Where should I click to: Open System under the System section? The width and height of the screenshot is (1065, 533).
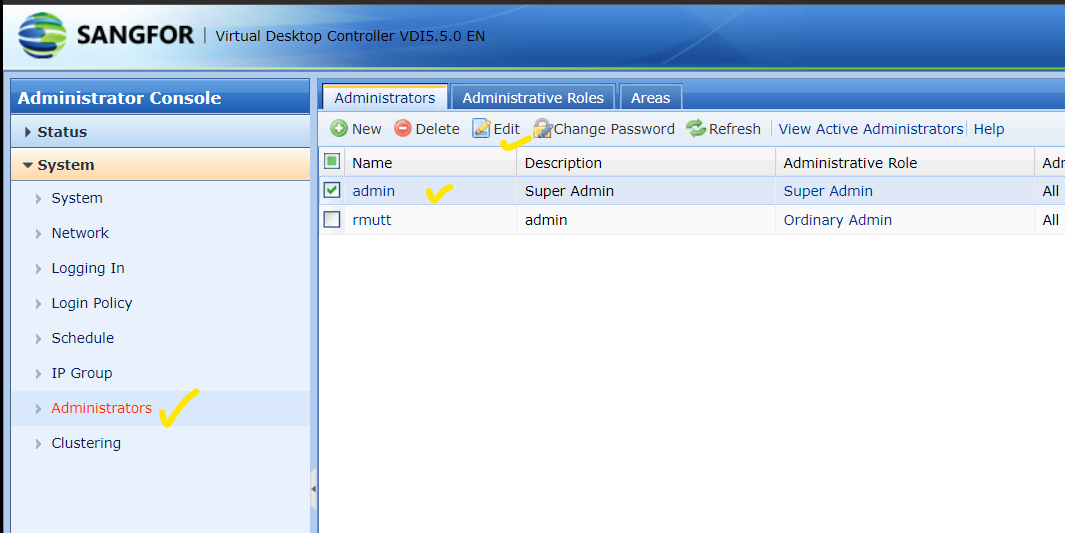click(77, 198)
